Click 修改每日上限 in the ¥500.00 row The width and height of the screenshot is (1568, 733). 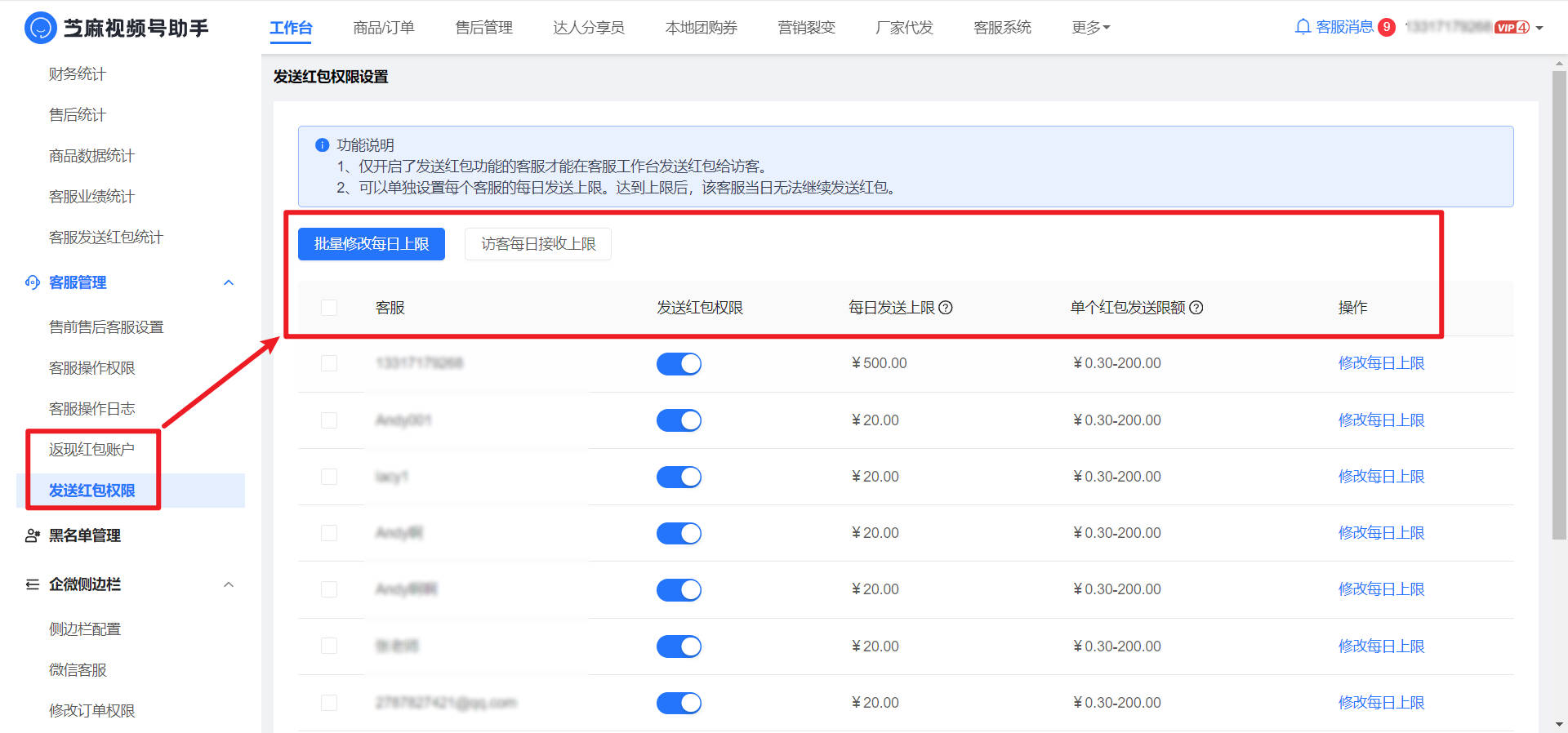pyautogui.click(x=1381, y=363)
